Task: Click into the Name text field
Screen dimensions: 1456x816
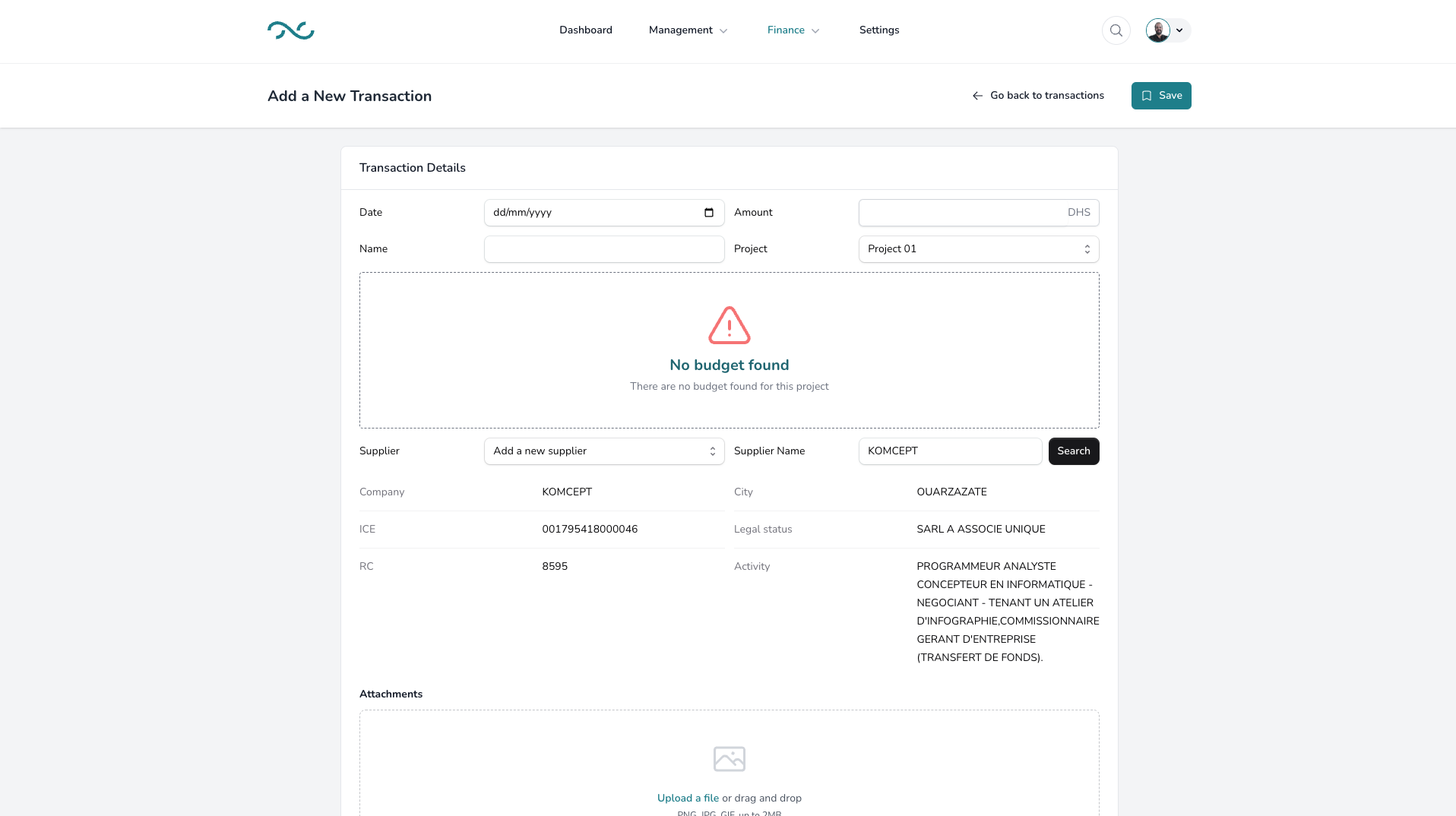Action: [x=603, y=249]
